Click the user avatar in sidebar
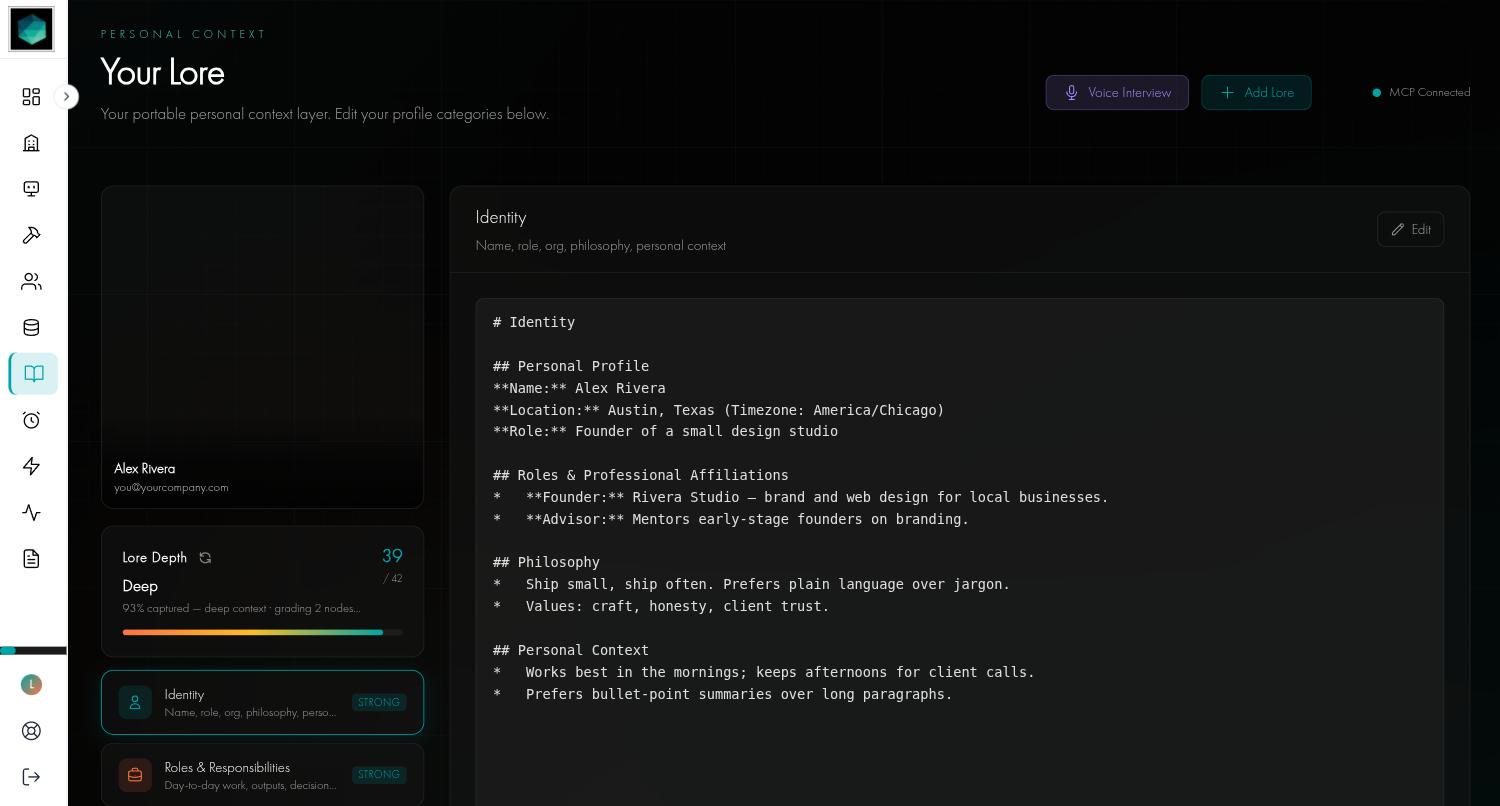 (31, 684)
